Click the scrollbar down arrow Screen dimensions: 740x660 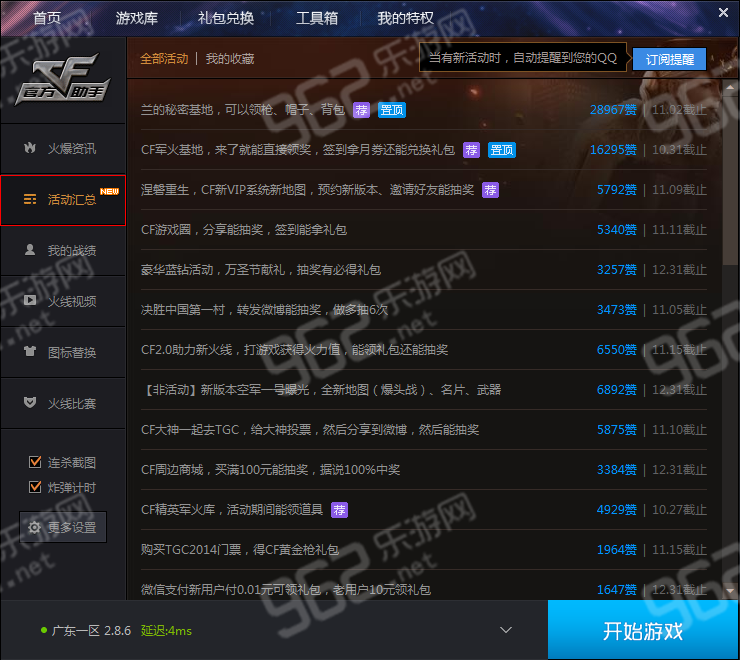730,591
